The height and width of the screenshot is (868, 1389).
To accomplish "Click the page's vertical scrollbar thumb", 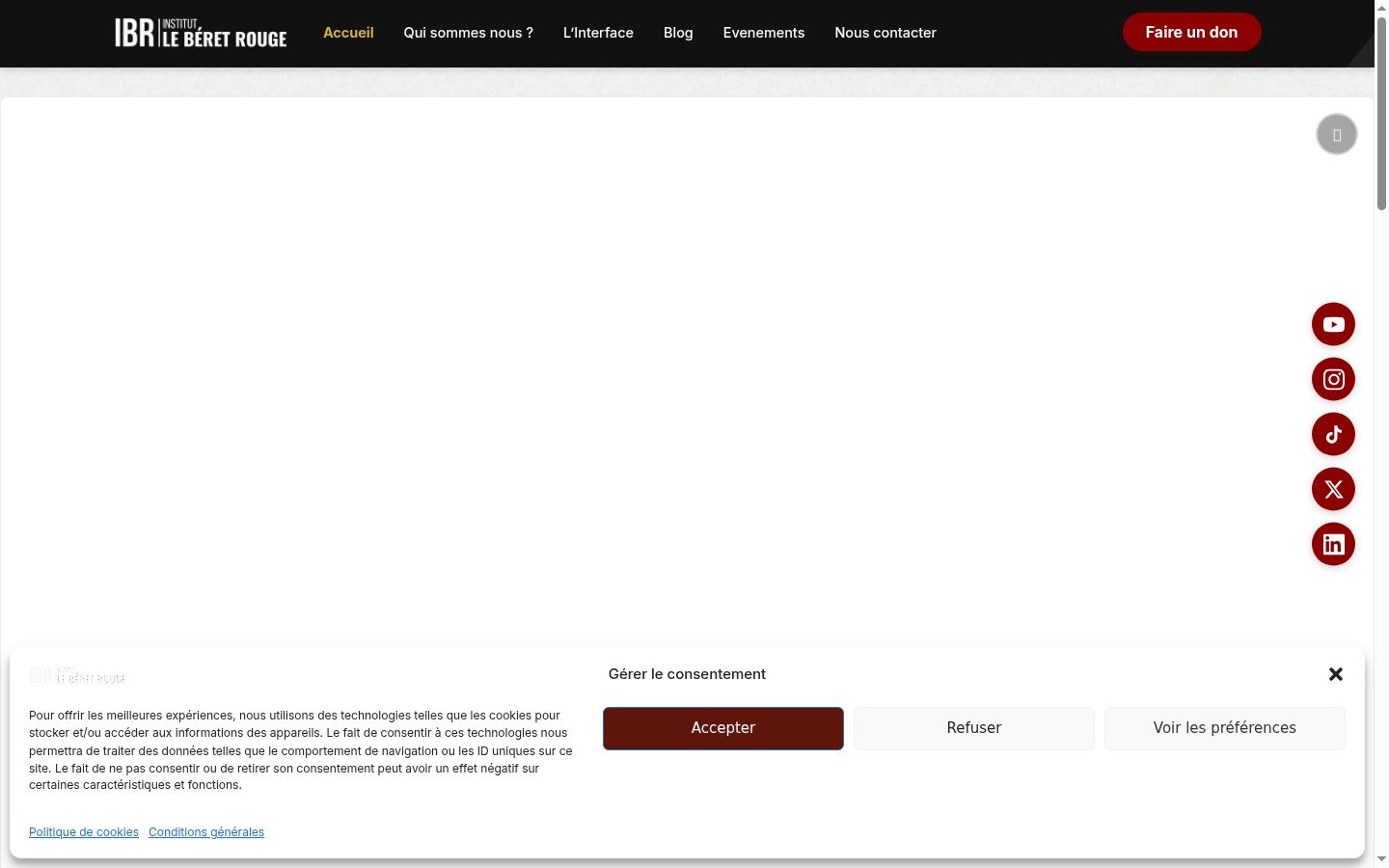I will (1381, 113).
